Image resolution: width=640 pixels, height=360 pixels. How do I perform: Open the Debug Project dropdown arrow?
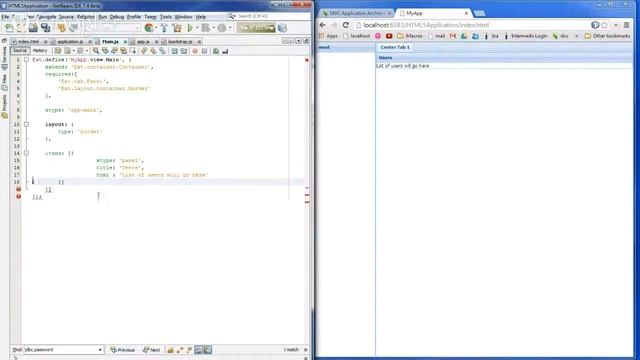pos(213,28)
